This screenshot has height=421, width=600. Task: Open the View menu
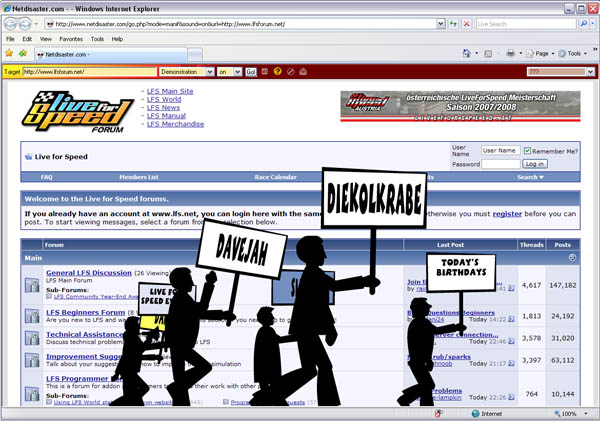click(46, 39)
